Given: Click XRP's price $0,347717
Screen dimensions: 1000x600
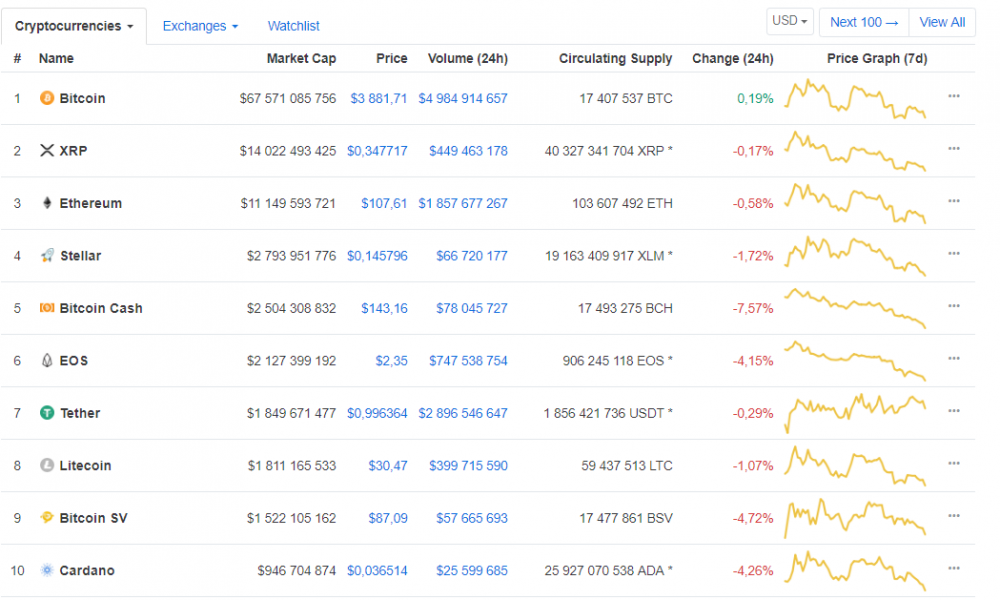Looking at the screenshot, I should pyautogui.click(x=377, y=151).
